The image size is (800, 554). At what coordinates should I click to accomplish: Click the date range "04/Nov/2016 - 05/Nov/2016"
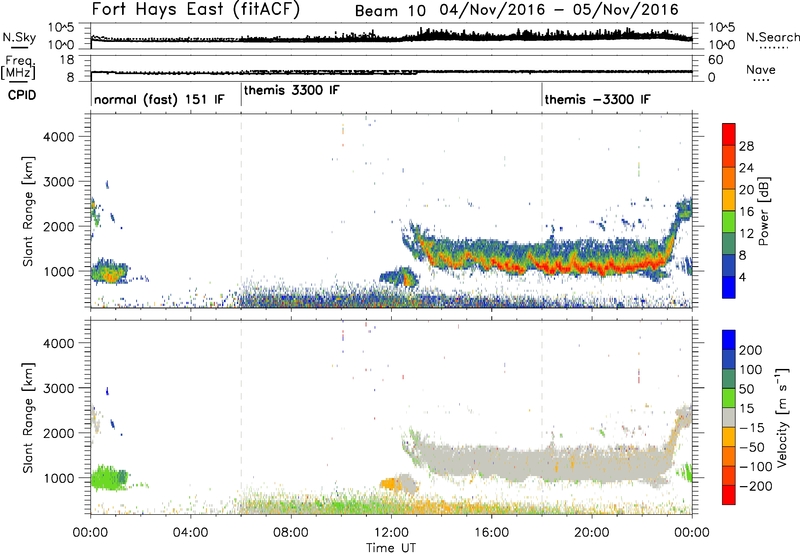[x=559, y=10]
